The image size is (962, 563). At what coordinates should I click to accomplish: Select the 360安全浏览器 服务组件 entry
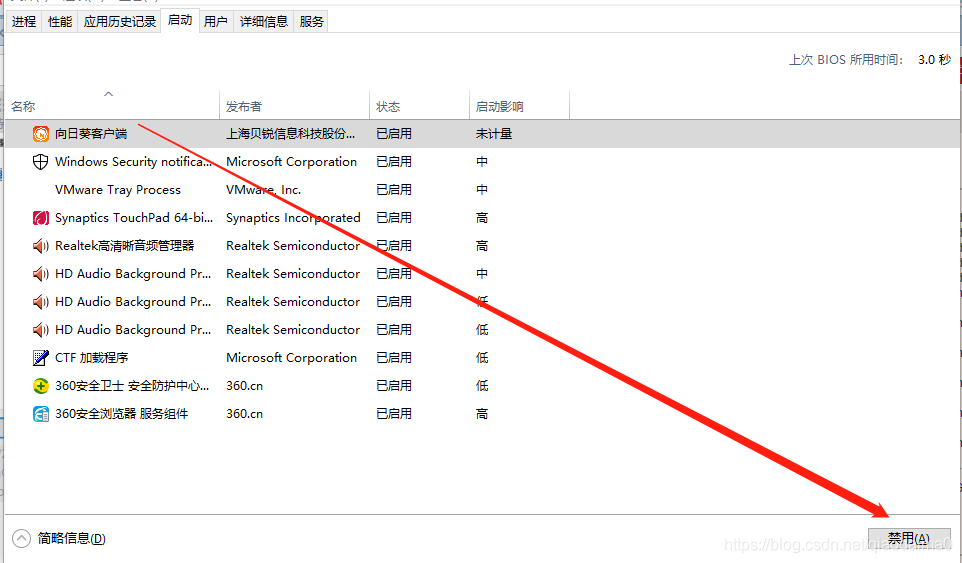point(482,414)
